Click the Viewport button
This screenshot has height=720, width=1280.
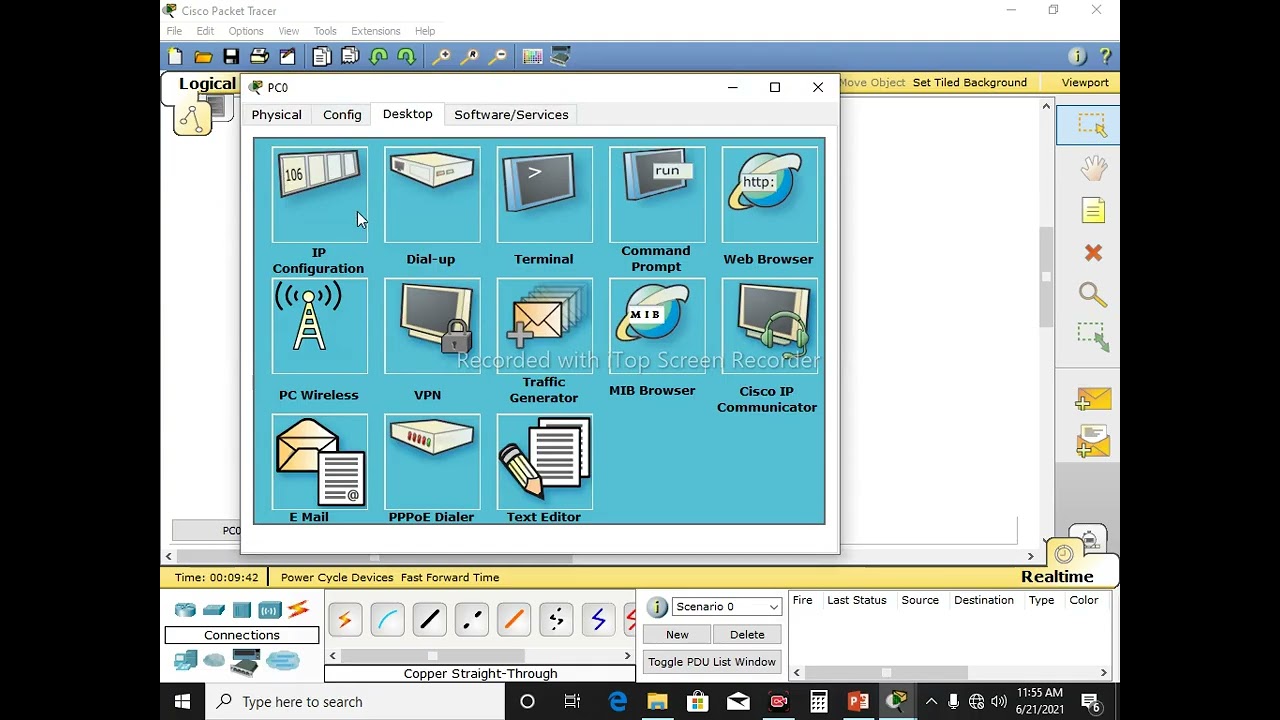click(x=1085, y=83)
